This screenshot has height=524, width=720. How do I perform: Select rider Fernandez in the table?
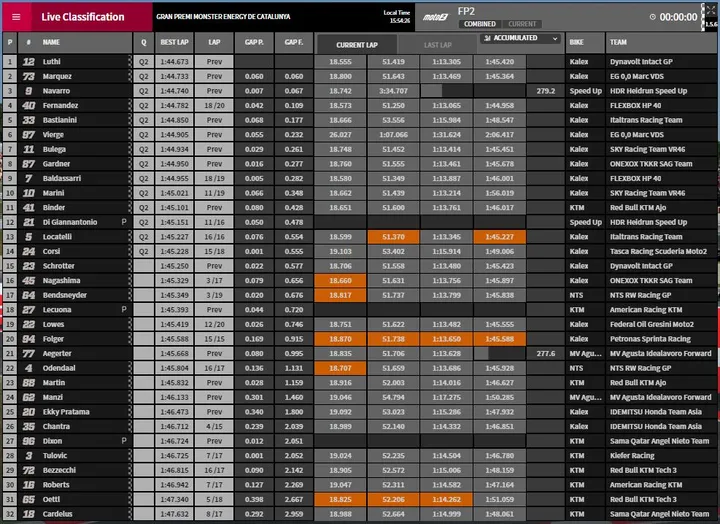click(x=60, y=106)
